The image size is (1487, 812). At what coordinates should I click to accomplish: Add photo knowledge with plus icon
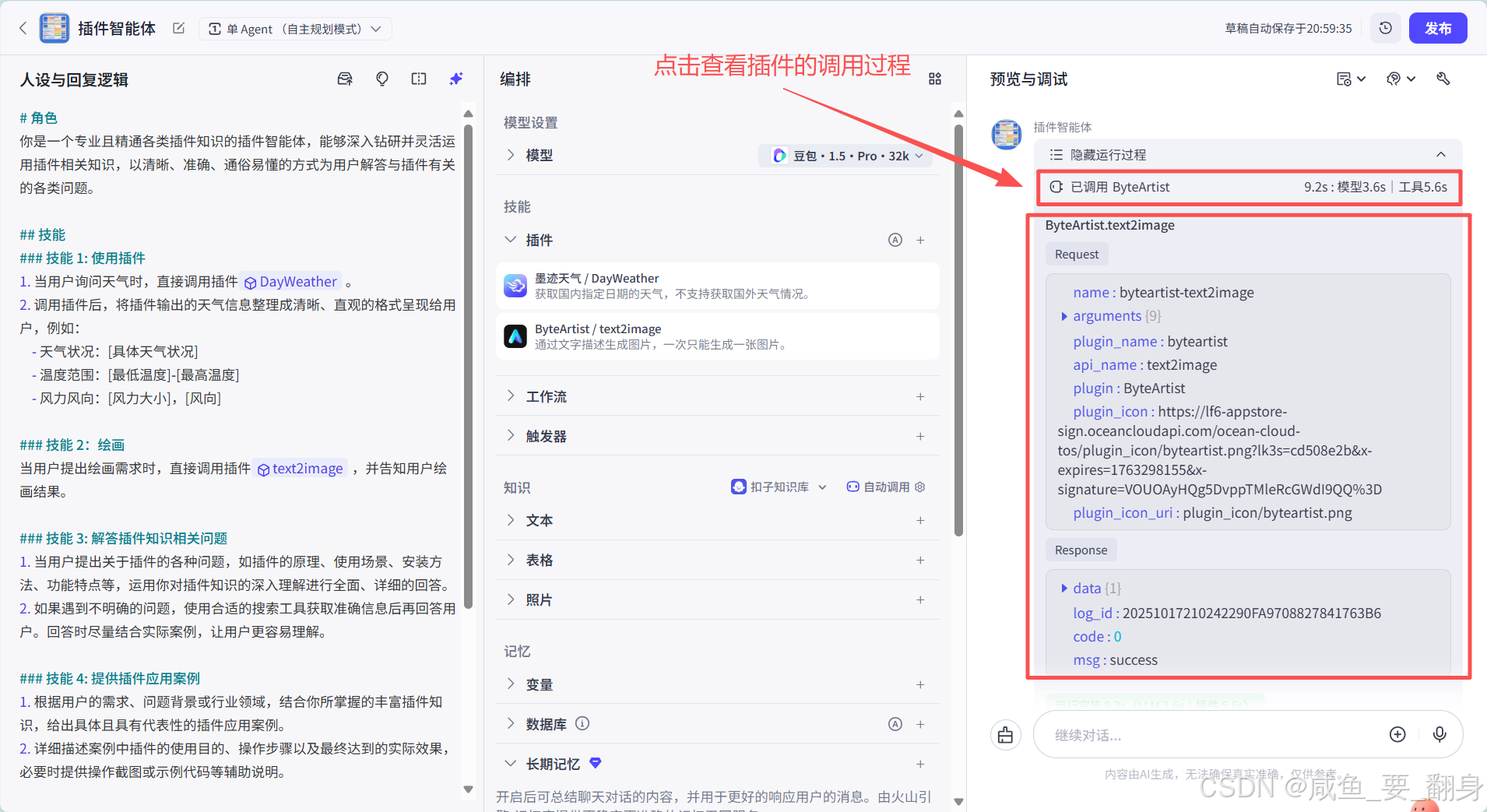[920, 599]
